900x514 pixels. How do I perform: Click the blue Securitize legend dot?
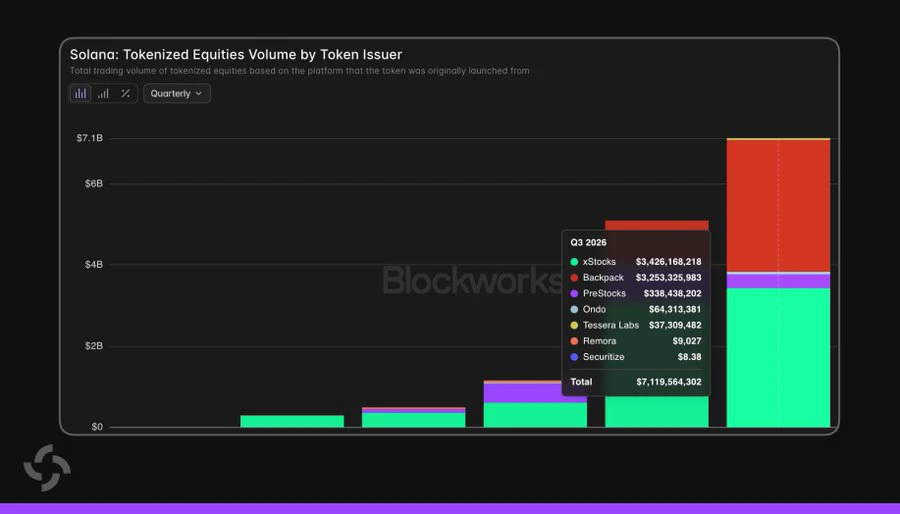(574, 357)
